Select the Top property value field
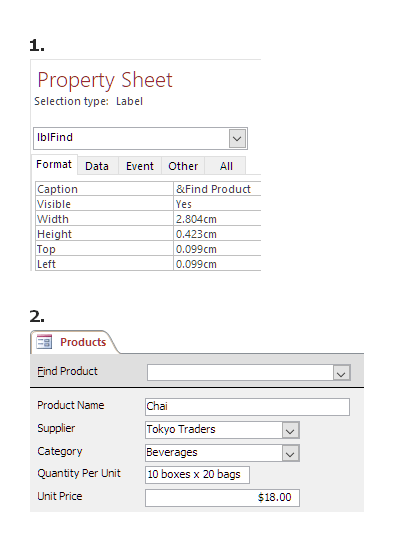394x542 pixels. [217, 249]
